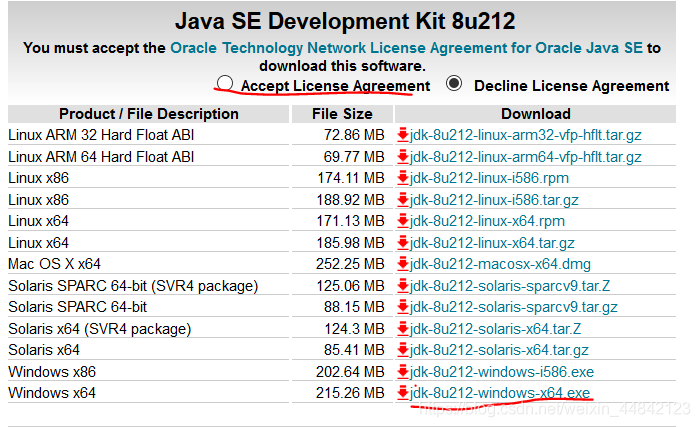Download jdk-8u212-solaris-x64.tar.Z file
This screenshot has width=700, height=427.
(495, 329)
